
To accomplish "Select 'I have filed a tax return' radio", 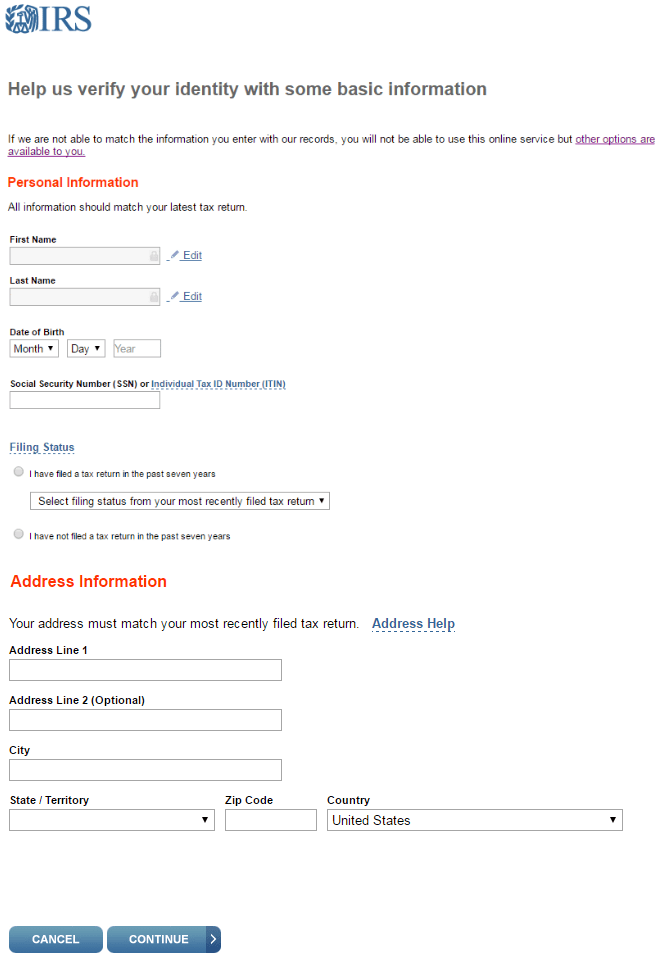I will coord(19,472).
